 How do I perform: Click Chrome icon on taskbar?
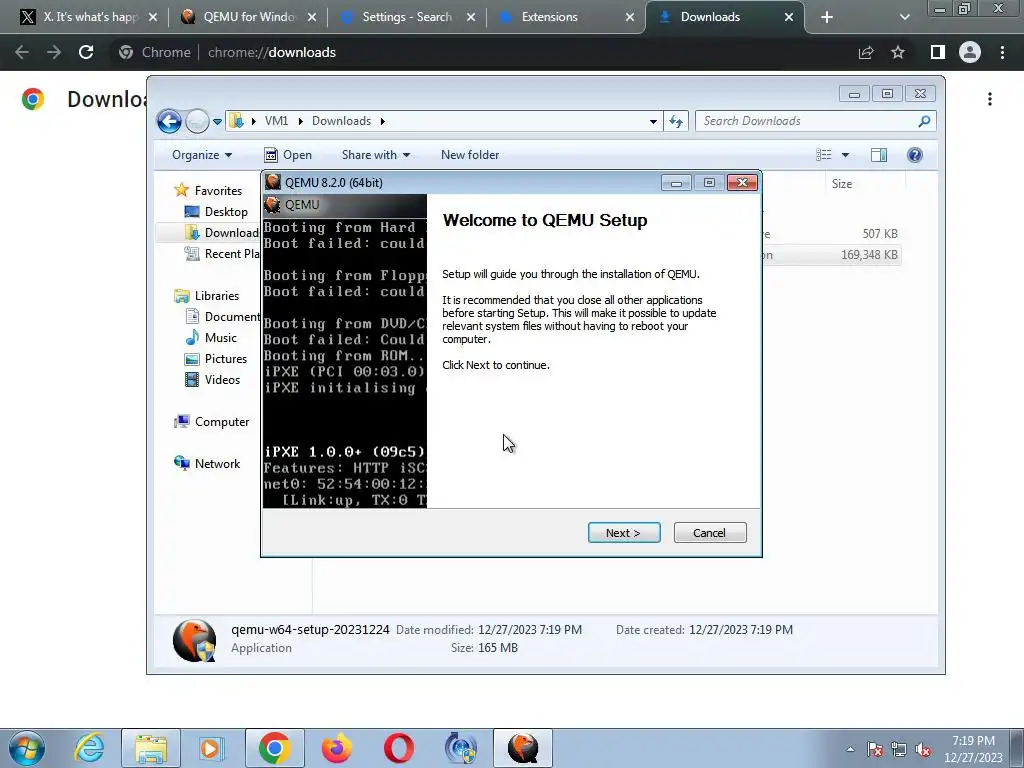click(274, 748)
